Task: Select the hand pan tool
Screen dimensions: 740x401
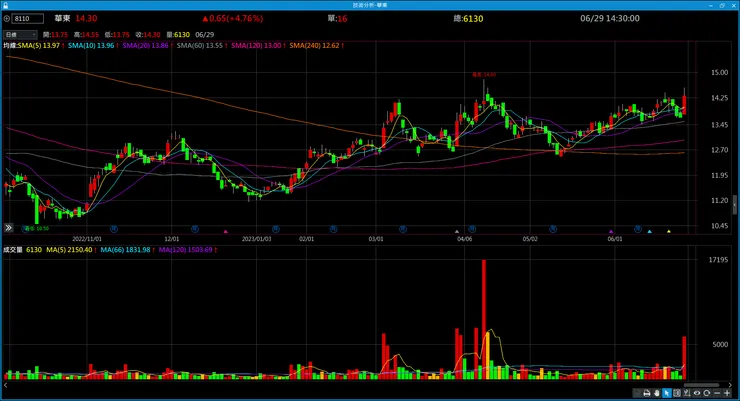Action: 656,393
